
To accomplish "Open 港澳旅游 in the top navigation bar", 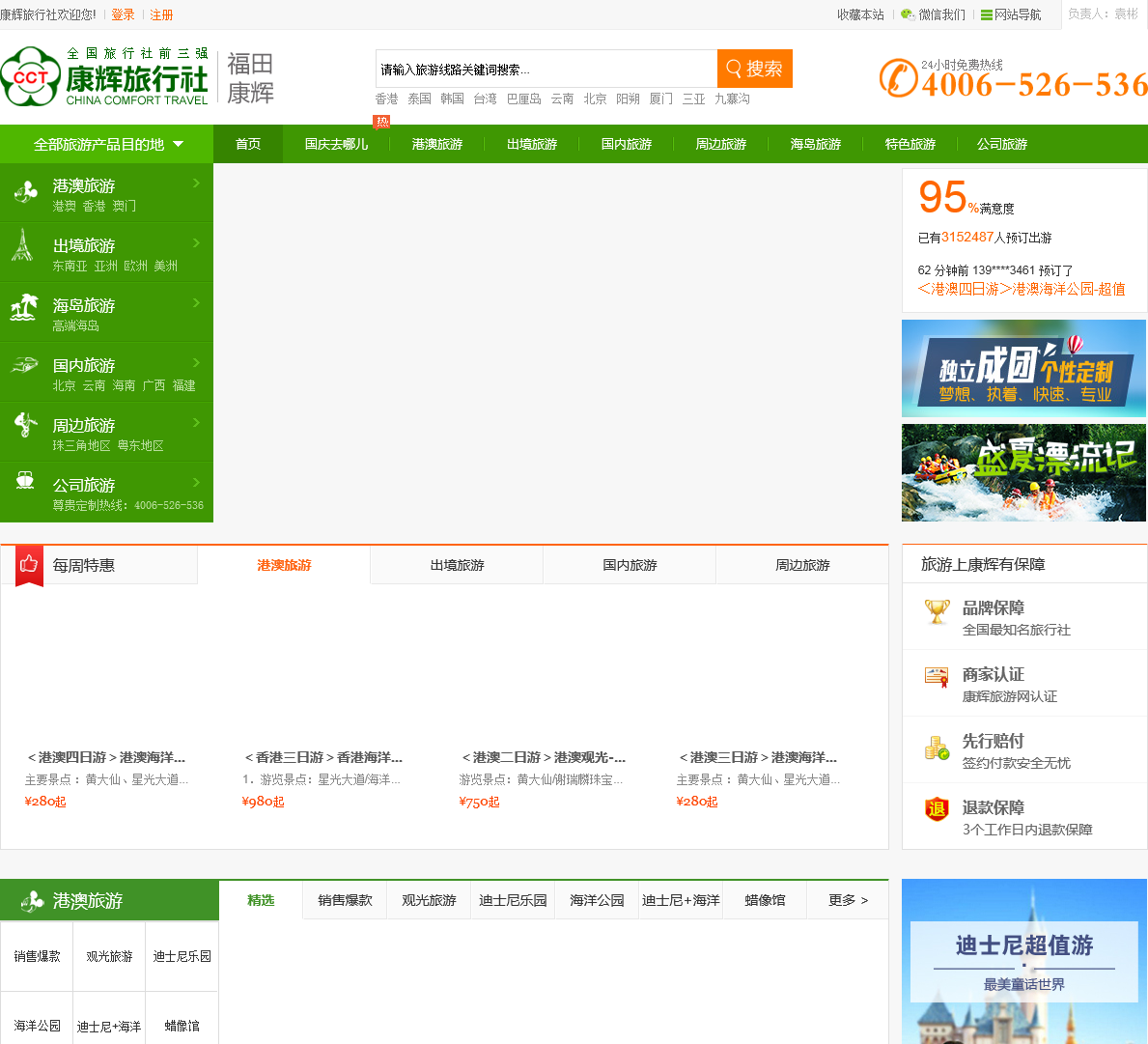I will point(437,144).
